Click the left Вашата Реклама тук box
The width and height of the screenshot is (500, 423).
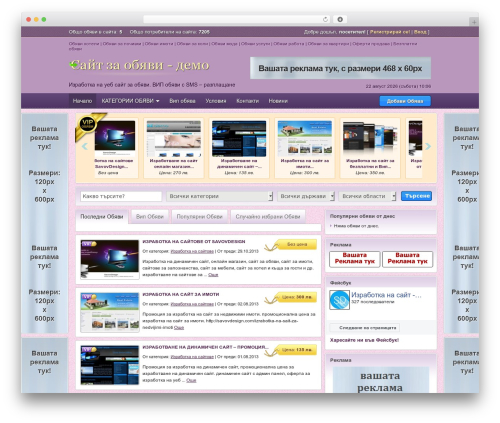(x=355, y=259)
